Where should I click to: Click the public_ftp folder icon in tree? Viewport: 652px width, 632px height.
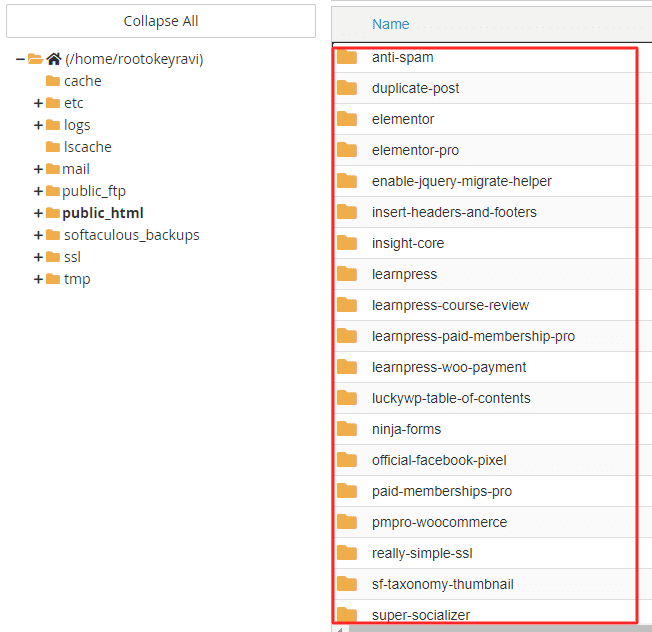point(53,191)
